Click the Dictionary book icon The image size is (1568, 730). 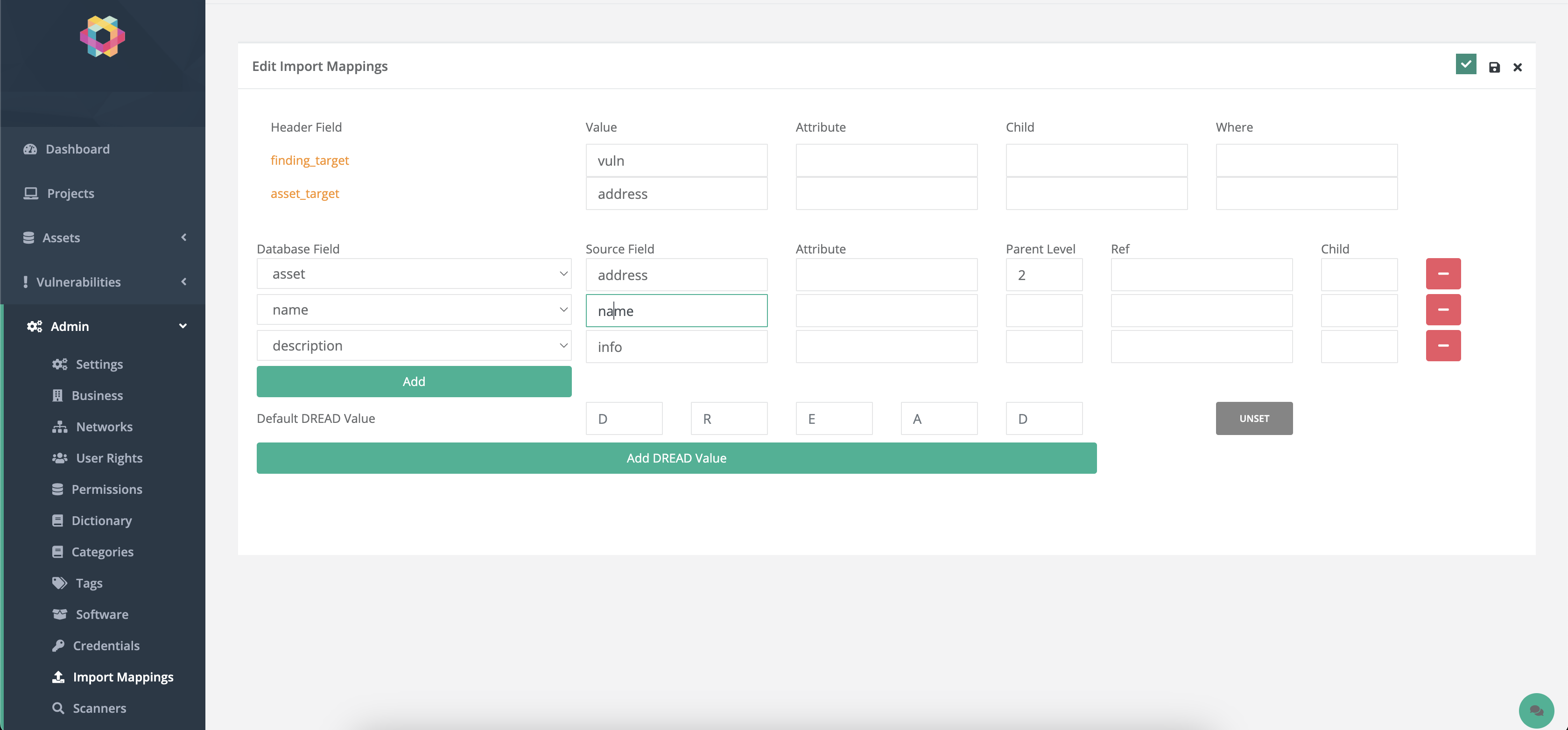[58, 520]
